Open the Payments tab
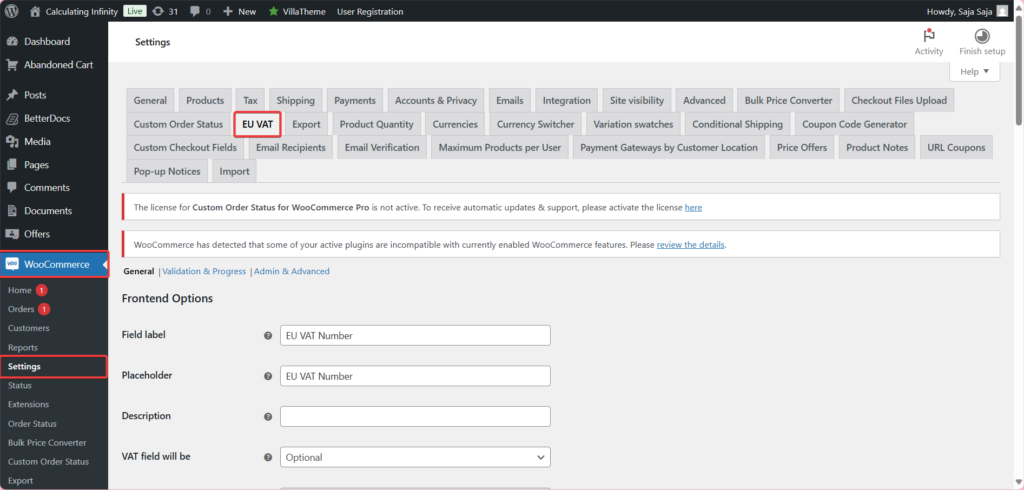Viewport: 1024px width, 490px height. point(355,101)
